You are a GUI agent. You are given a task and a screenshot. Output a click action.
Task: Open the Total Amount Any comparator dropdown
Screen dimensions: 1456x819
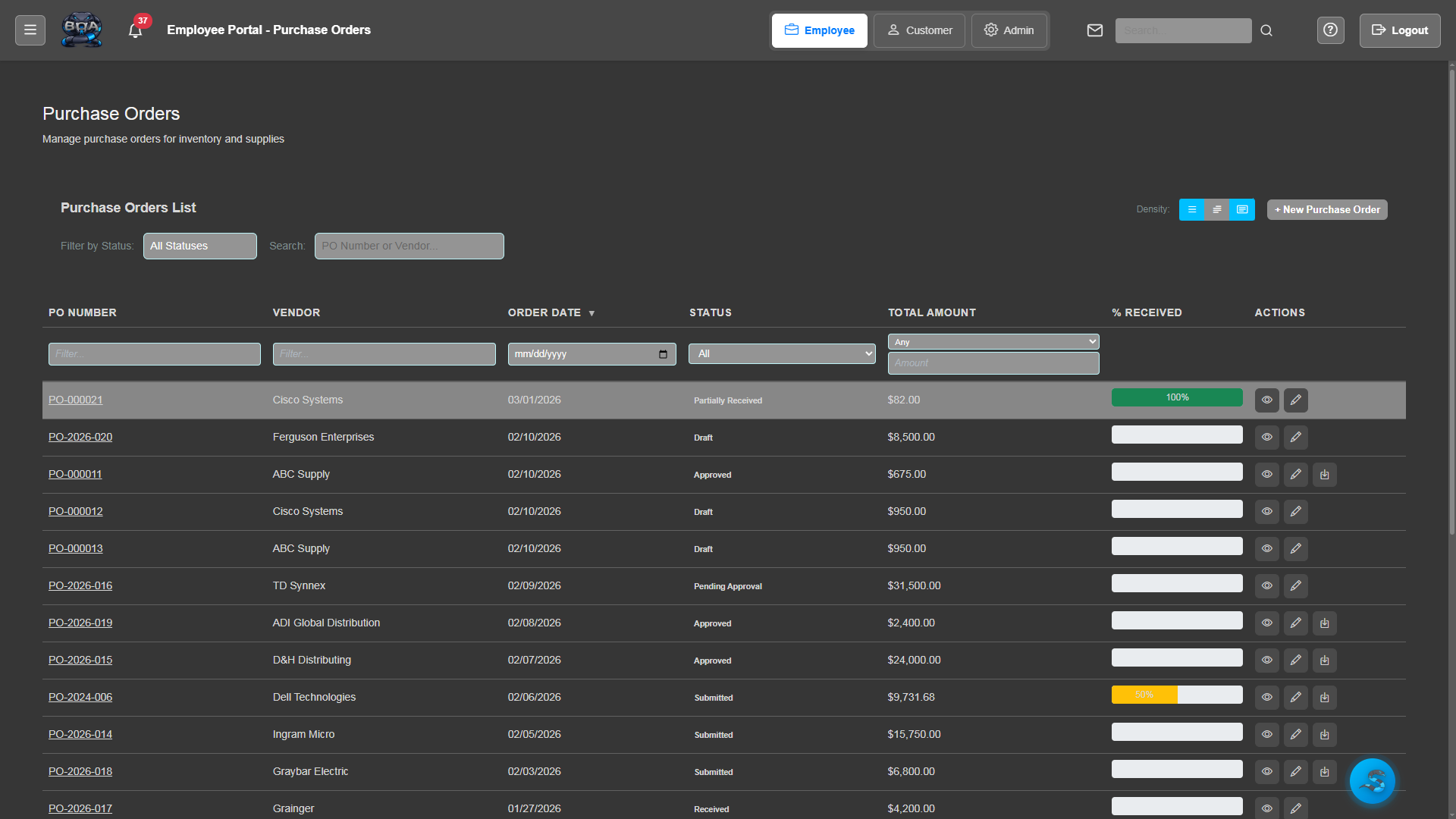click(993, 342)
